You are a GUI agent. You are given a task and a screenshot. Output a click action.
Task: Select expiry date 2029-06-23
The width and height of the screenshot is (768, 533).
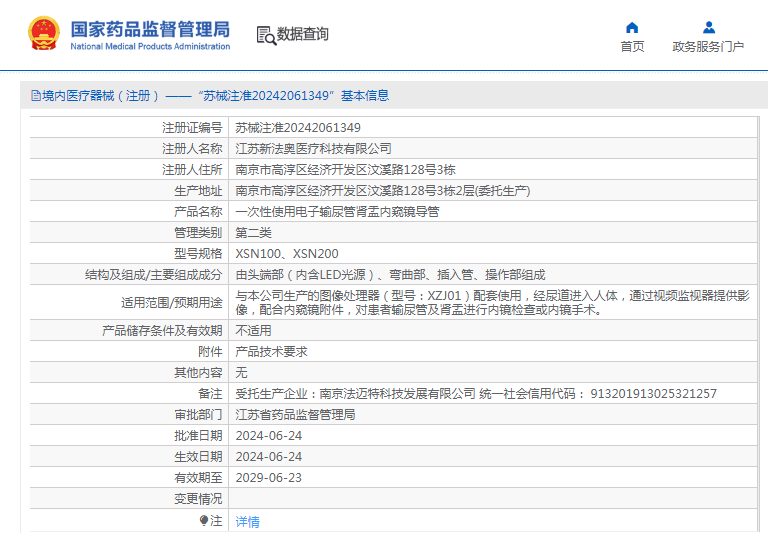(269, 479)
